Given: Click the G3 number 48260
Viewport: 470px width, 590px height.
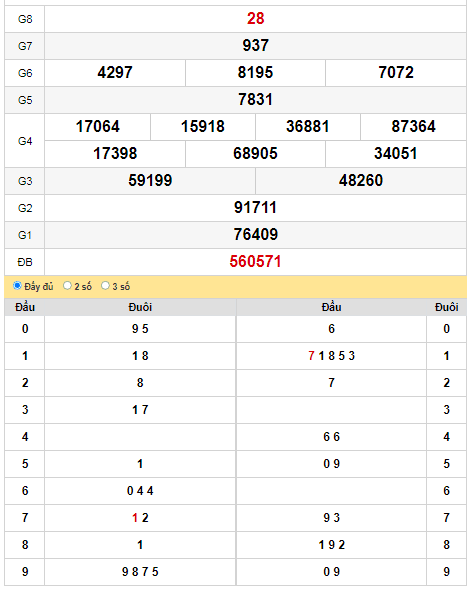Looking at the screenshot, I should tap(361, 181).
